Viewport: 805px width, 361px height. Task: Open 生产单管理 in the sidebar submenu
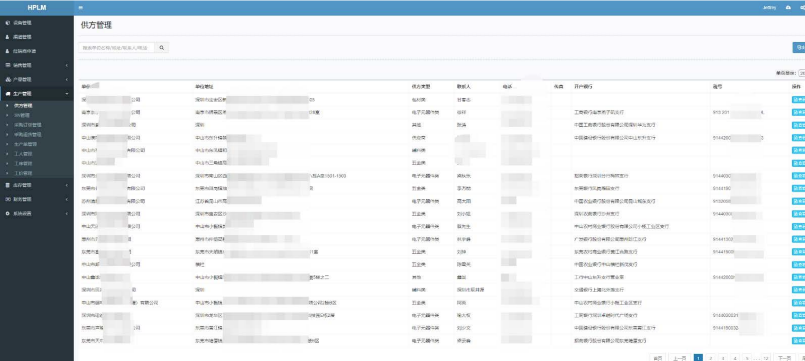(x=25, y=144)
